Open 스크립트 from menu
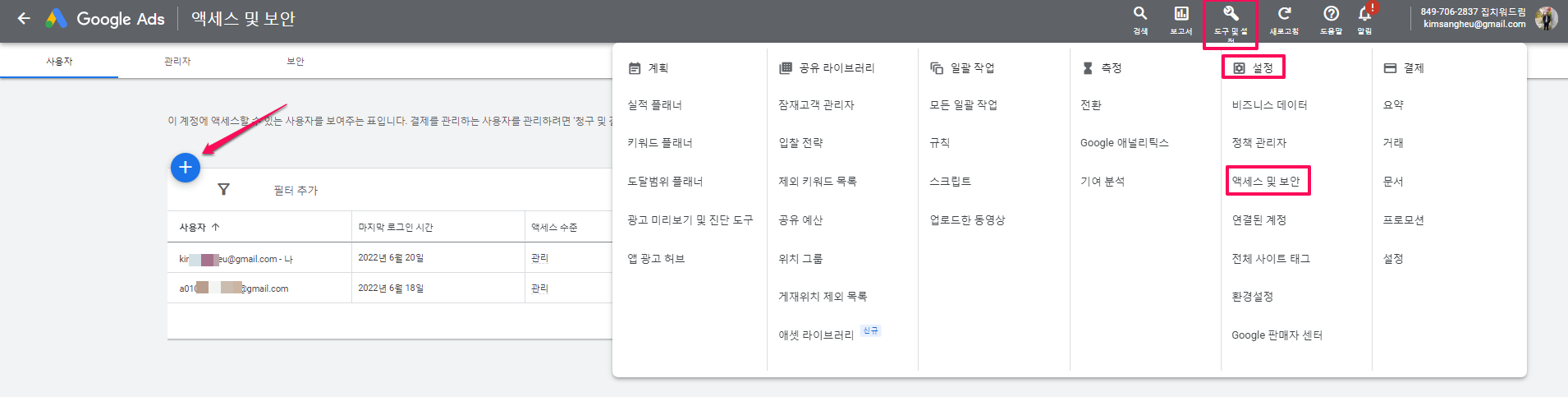The height and width of the screenshot is (397, 1568). click(x=951, y=182)
